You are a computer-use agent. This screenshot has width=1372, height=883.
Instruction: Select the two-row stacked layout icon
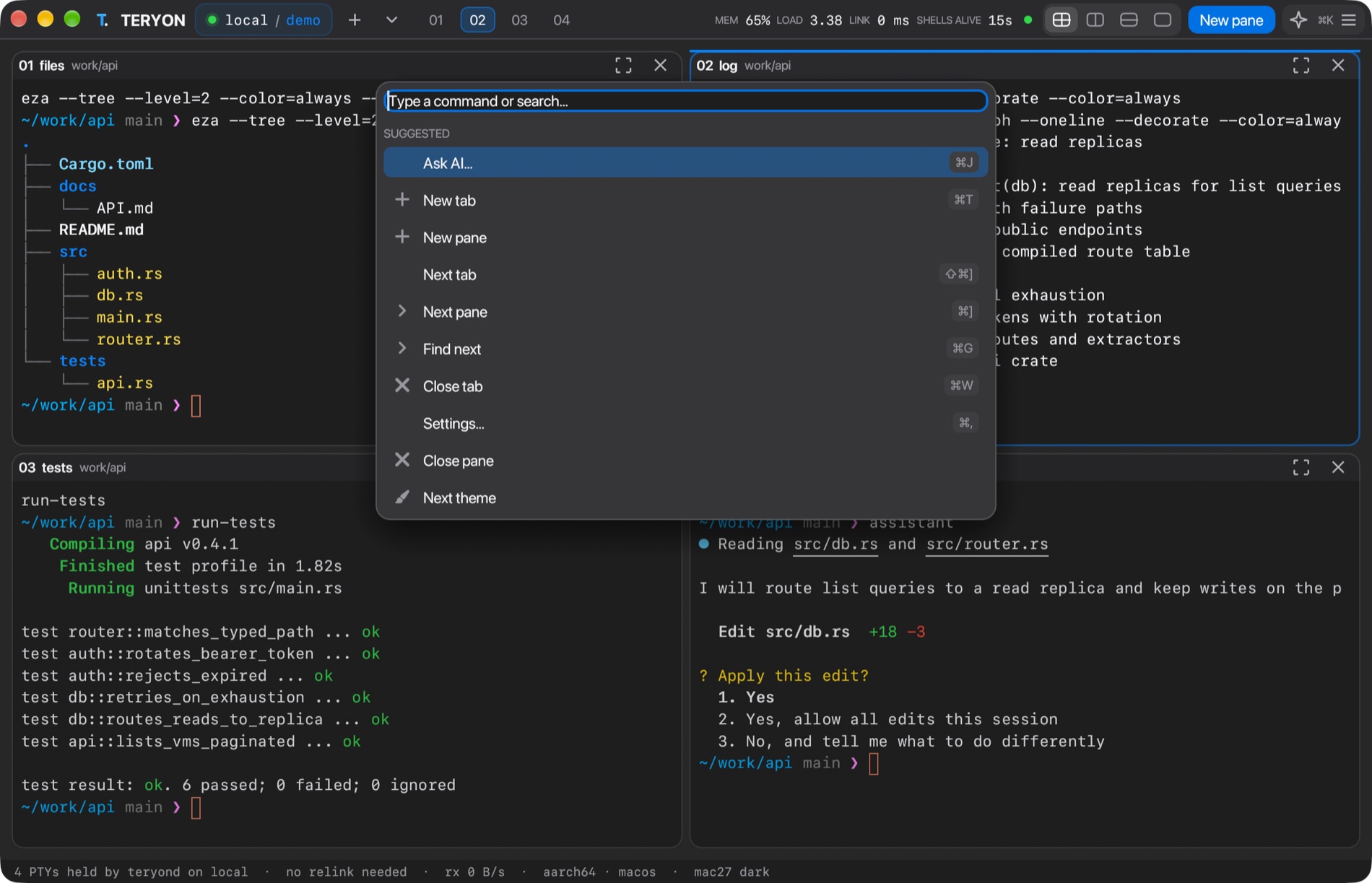pos(1129,20)
